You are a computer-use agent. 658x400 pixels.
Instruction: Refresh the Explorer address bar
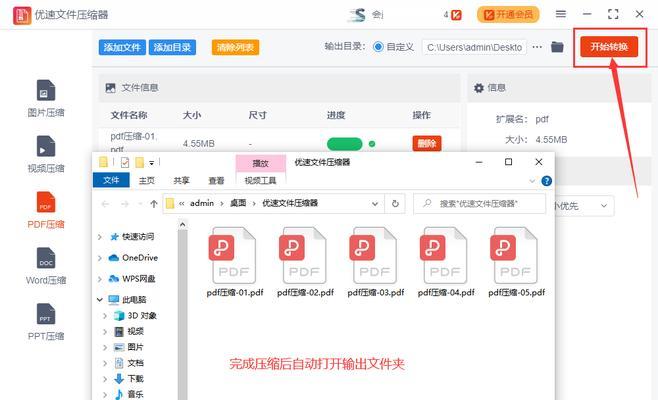pos(395,204)
